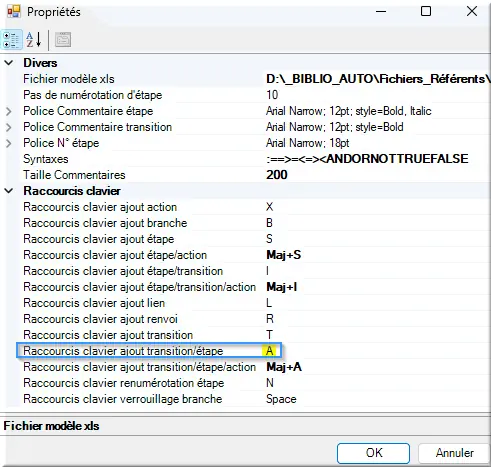Image resolution: width=491 pixels, height=467 pixels.
Task: Select the Pas de numérotation d'étape value
Action: click(377, 95)
